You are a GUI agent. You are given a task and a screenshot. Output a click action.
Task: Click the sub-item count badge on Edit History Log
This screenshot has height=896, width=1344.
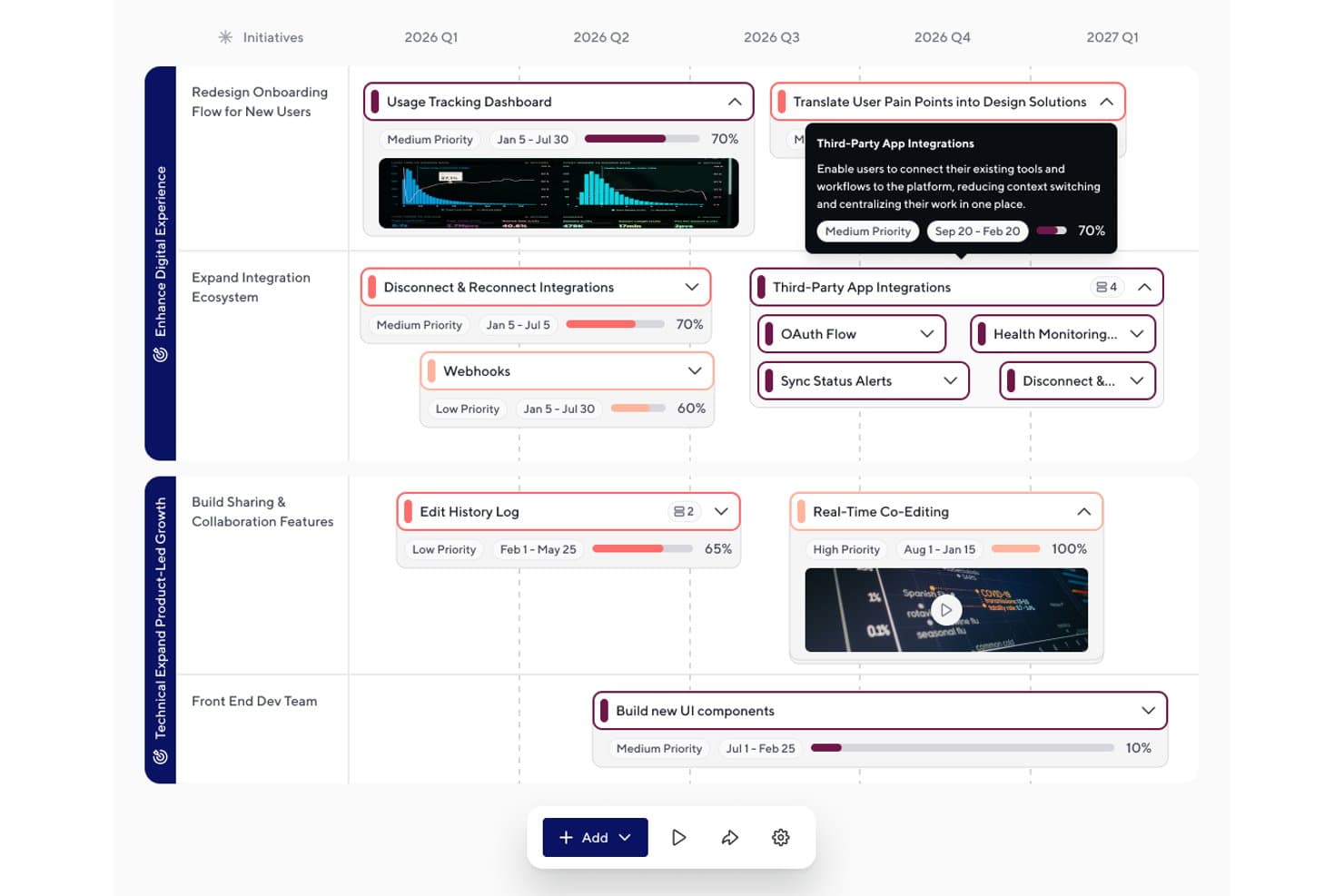point(684,511)
